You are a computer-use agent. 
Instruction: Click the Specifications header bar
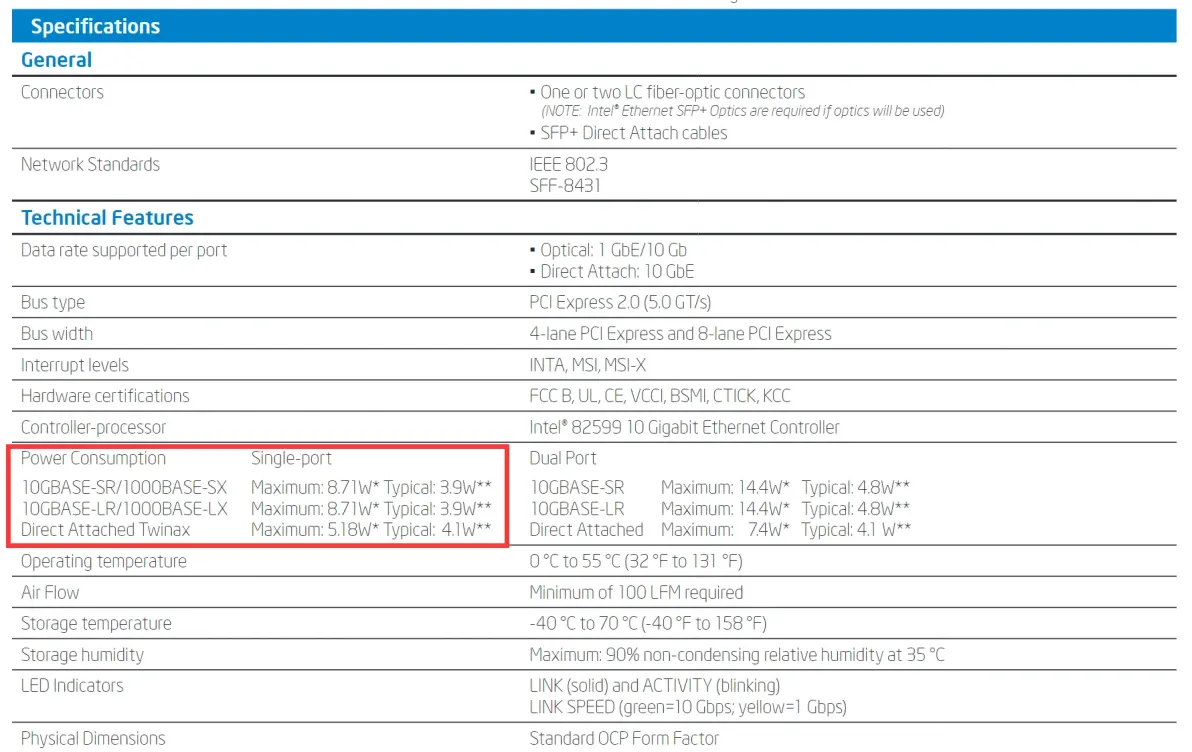pyautogui.click(x=95, y=27)
